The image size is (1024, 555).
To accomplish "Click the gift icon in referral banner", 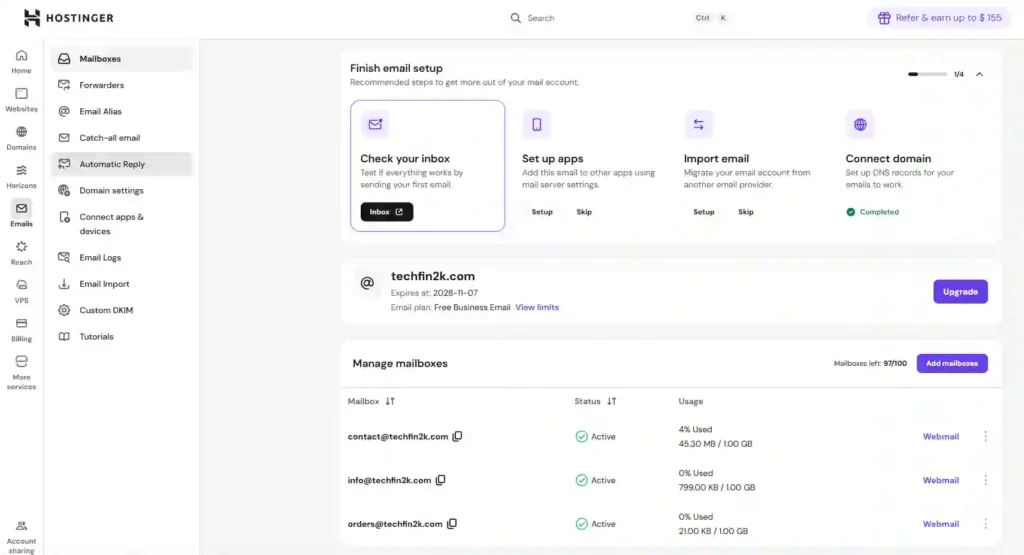I will [884, 18].
